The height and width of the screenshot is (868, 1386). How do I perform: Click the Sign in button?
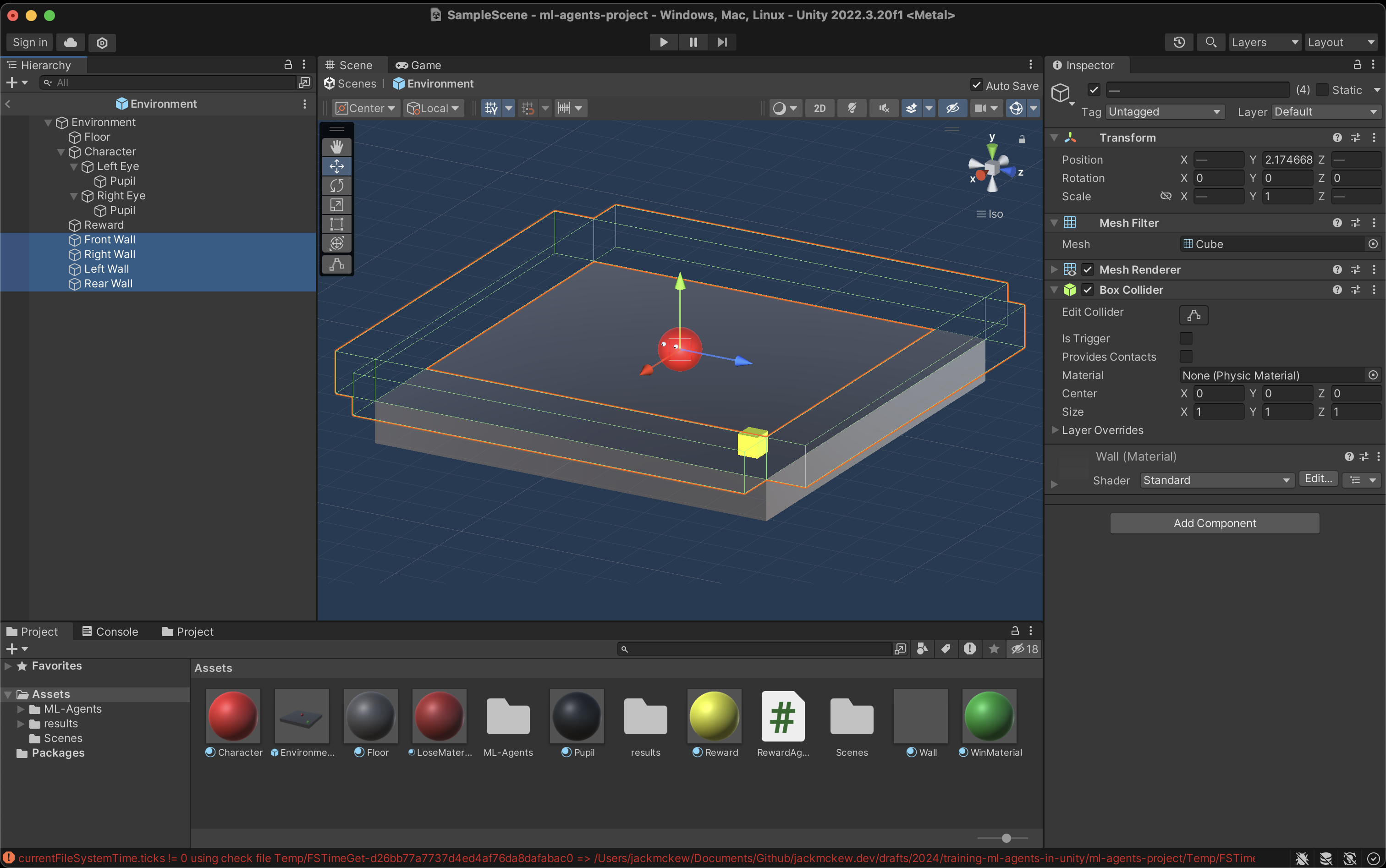(x=30, y=43)
